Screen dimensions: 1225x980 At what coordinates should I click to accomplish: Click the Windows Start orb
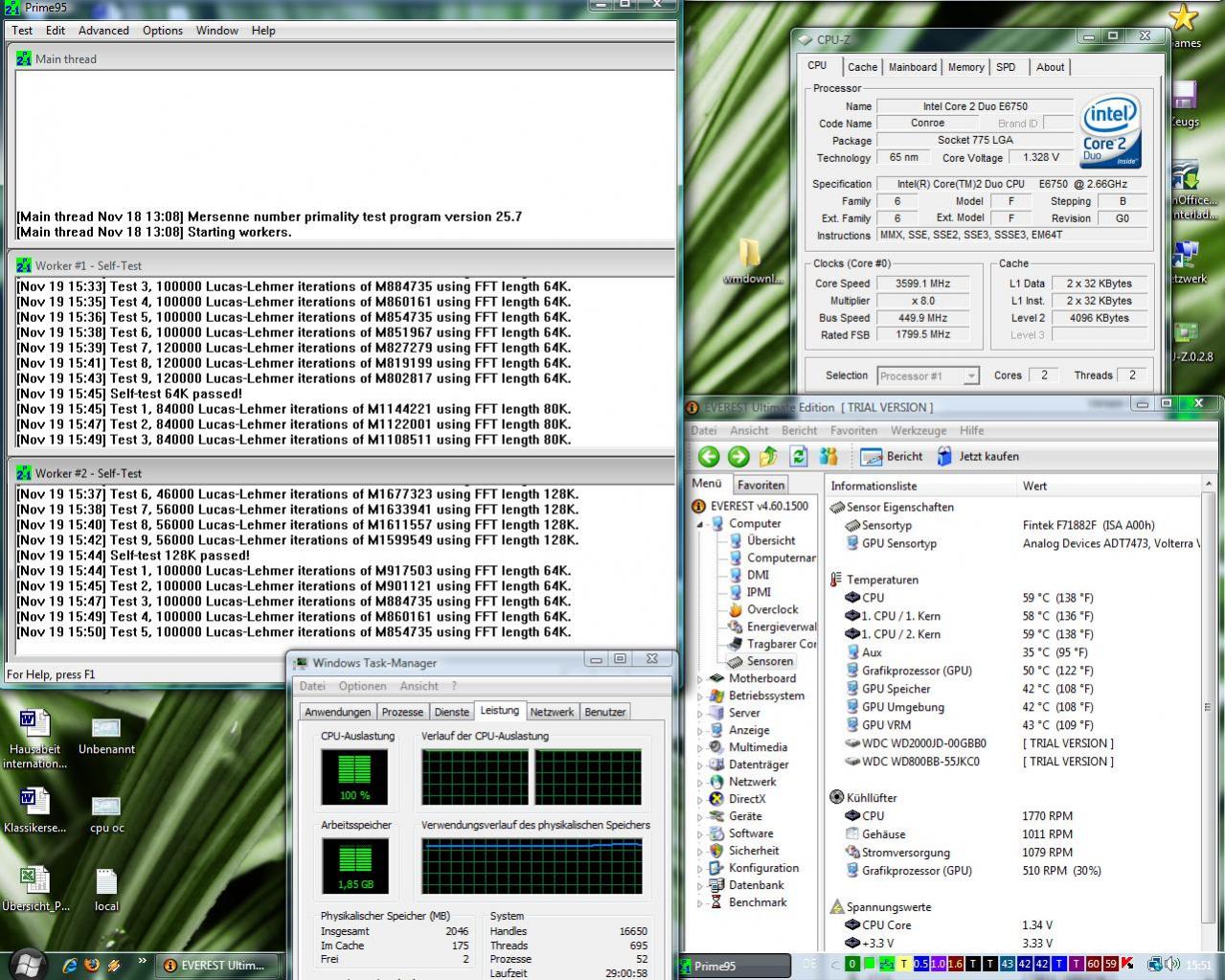click(27, 964)
